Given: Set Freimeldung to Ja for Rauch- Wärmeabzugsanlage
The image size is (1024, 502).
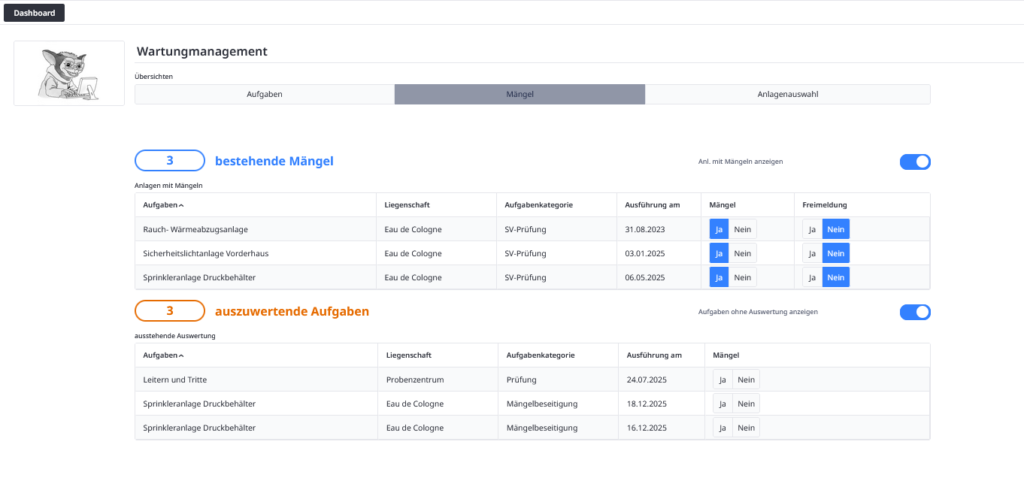Looking at the screenshot, I should tap(812, 229).
